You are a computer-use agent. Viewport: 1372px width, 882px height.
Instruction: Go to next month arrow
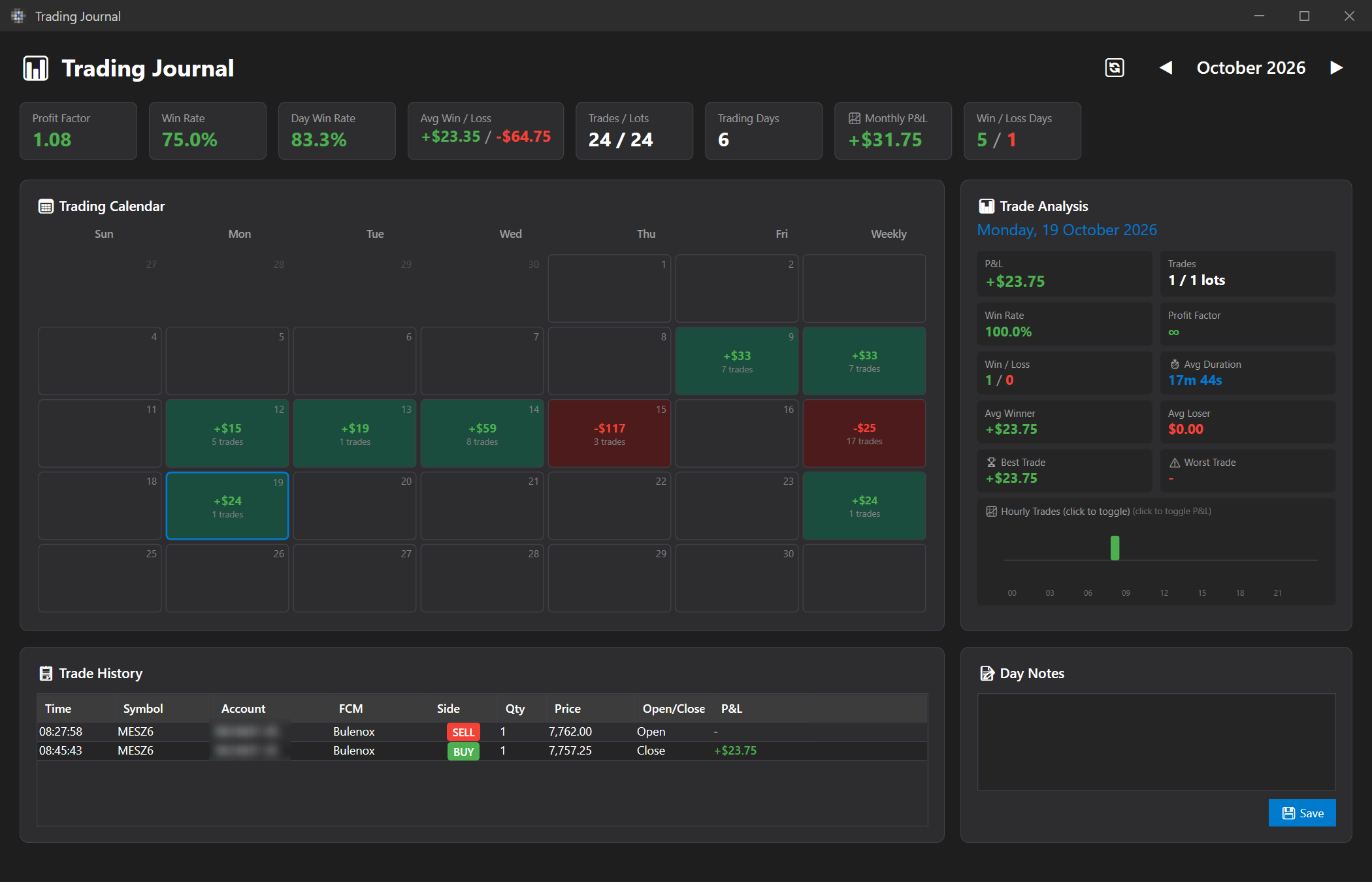pos(1337,67)
